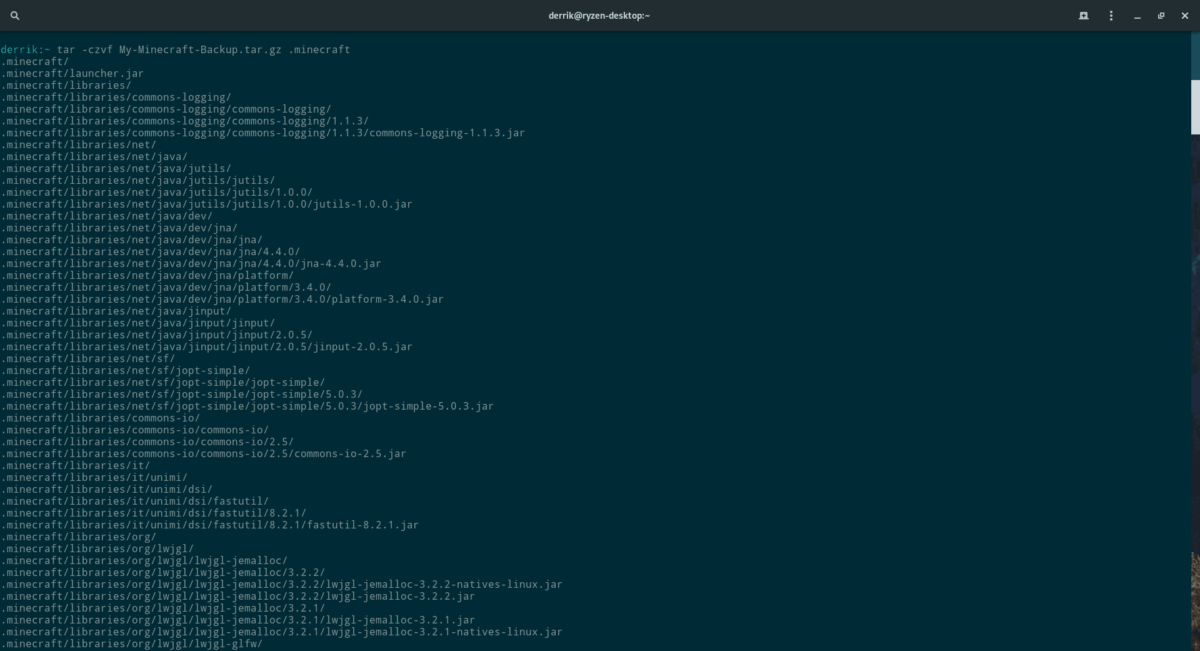This screenshot has height=651, width=1200.
Task: Select the ".minecraft/libraries/commons-logging/commons-logging/1.1.3/" line
Action: (185, 121)
